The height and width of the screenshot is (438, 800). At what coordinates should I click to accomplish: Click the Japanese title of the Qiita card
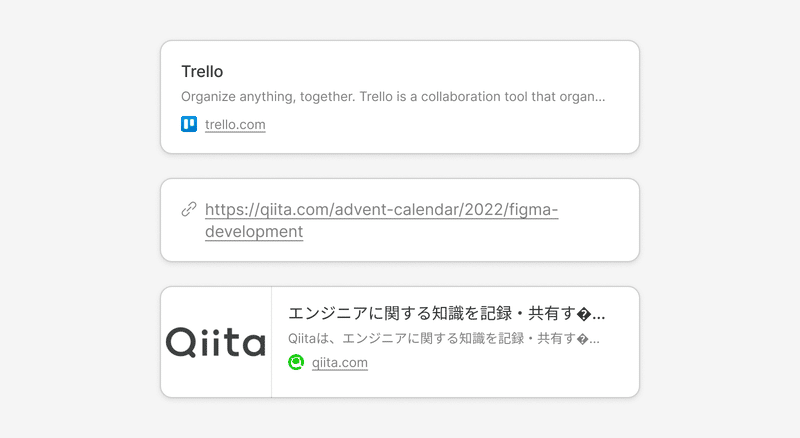coord(446,313)
